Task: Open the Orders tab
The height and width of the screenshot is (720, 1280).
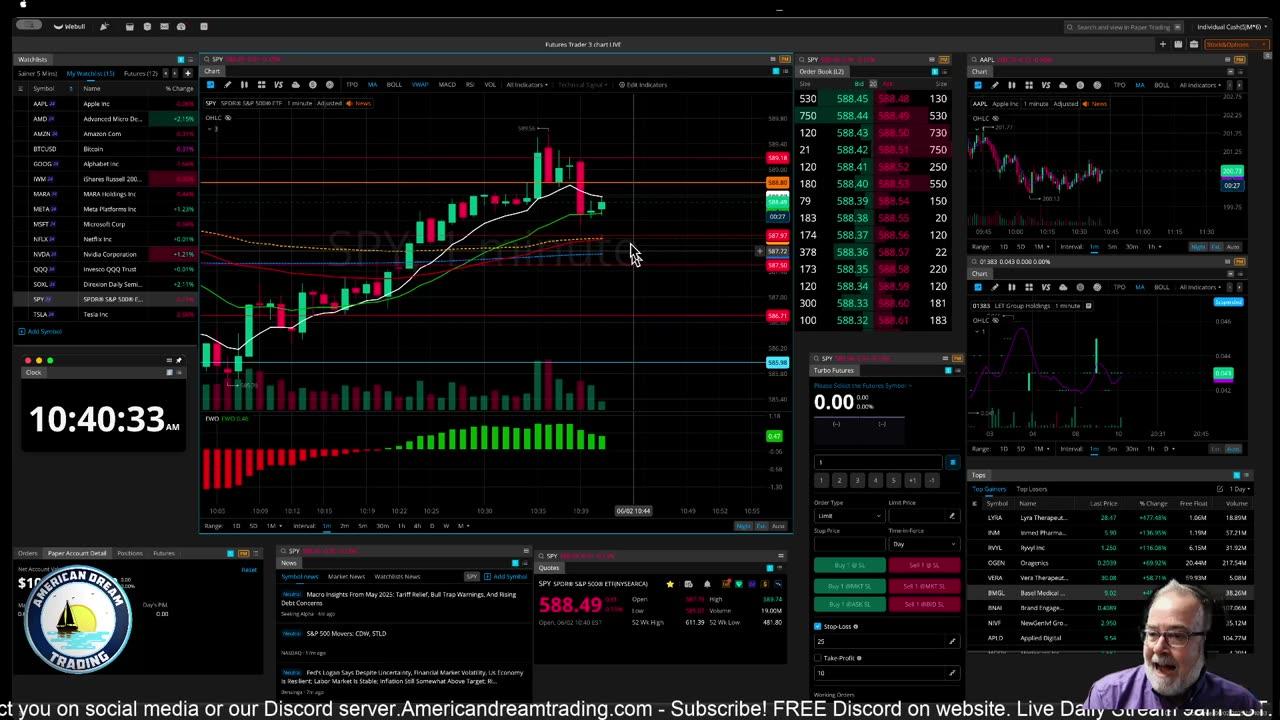Action: (x=27, y=553)
